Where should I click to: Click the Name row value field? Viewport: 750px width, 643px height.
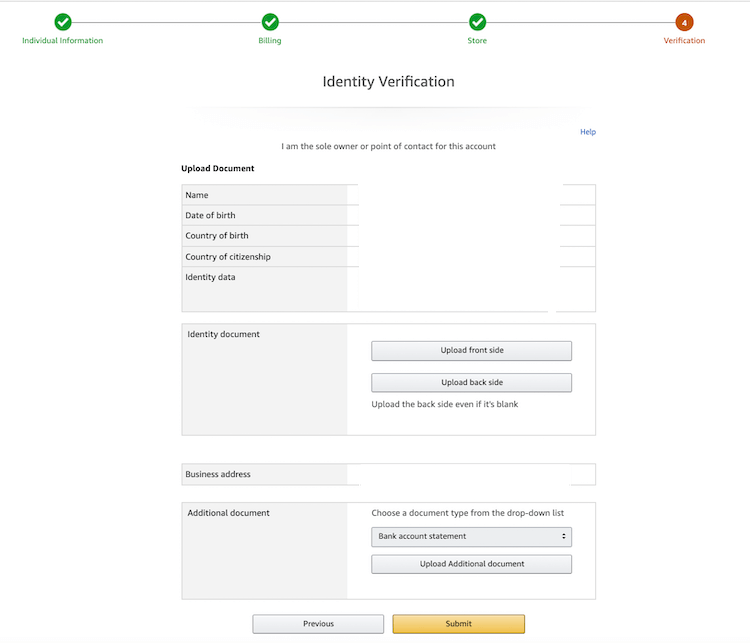tap(470, 195)
